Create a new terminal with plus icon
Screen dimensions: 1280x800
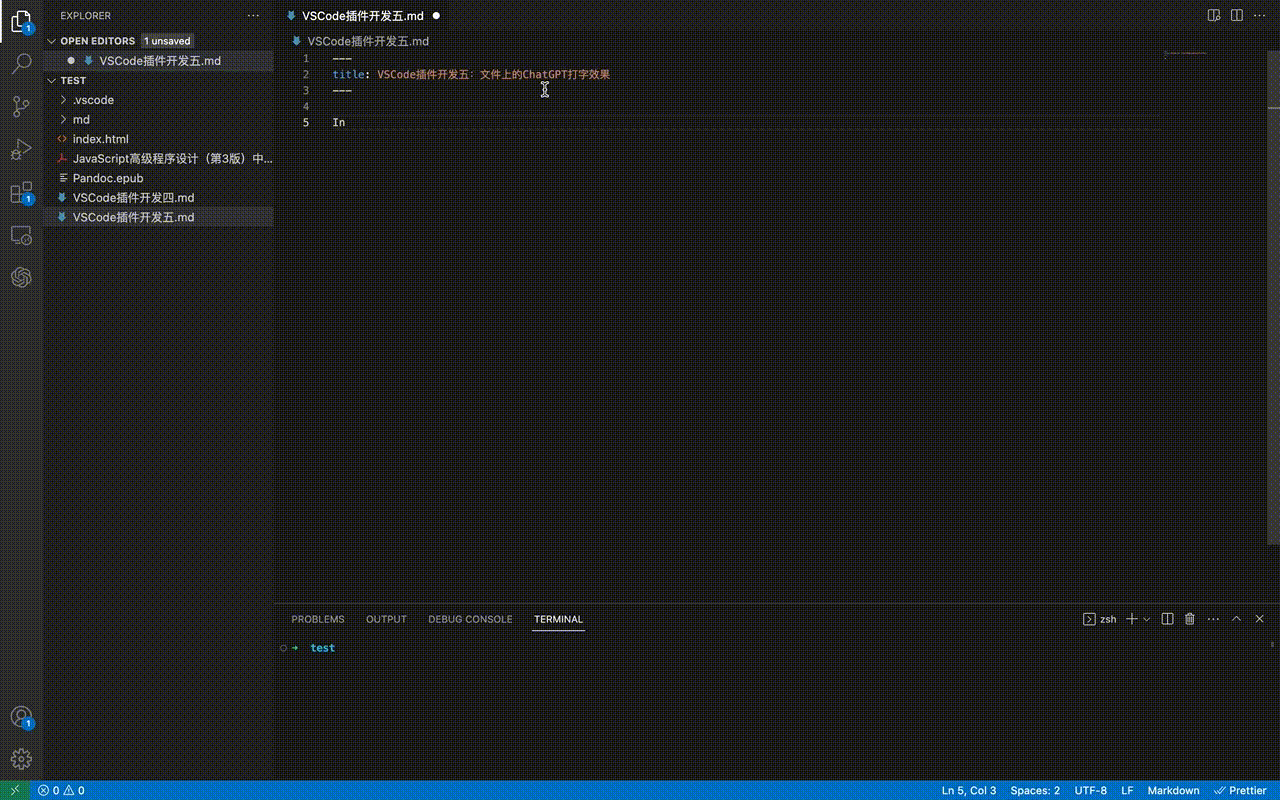click(1132, 619)
